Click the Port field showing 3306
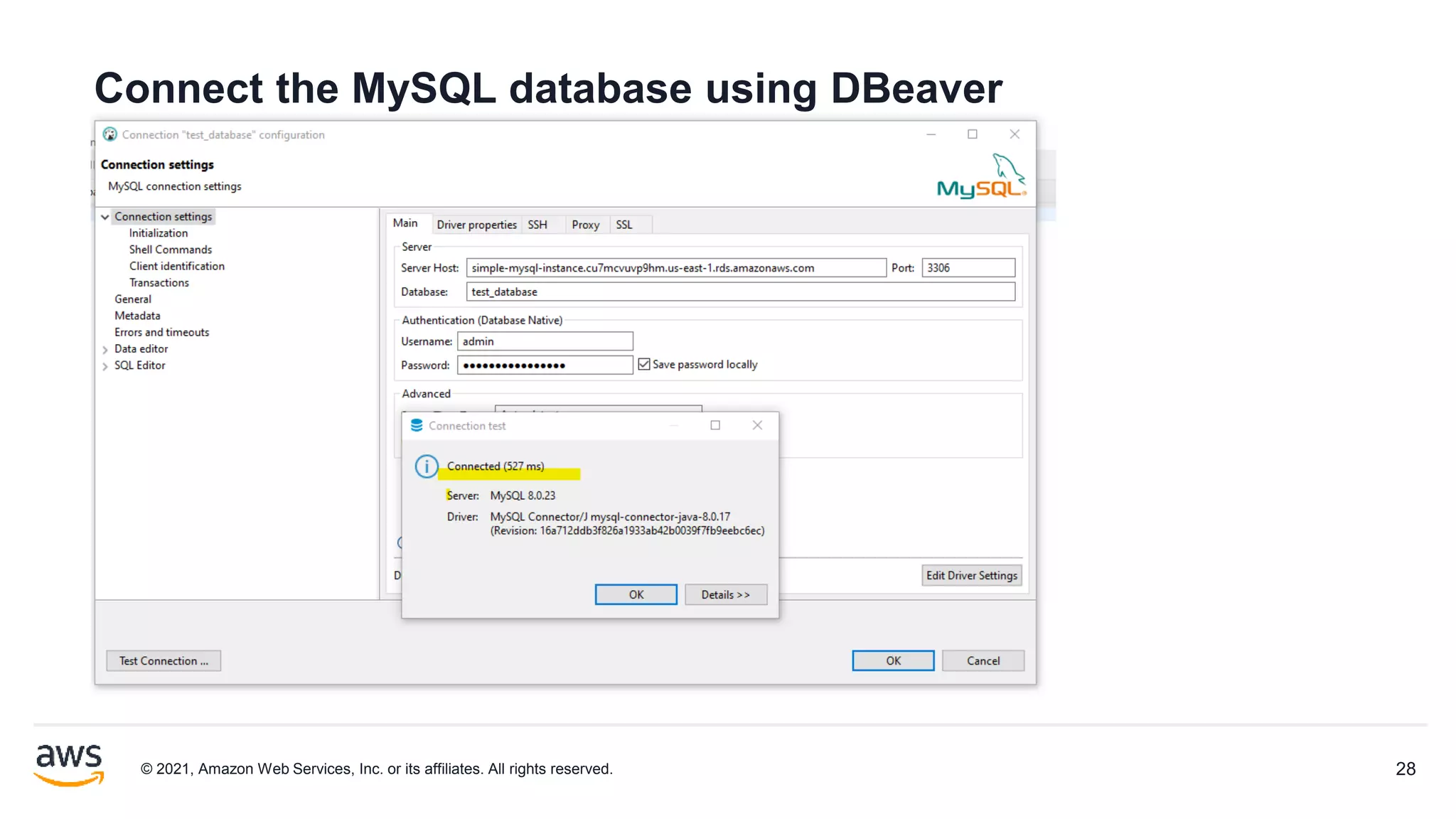This screenshot has height=819, width=1456. 968,268
